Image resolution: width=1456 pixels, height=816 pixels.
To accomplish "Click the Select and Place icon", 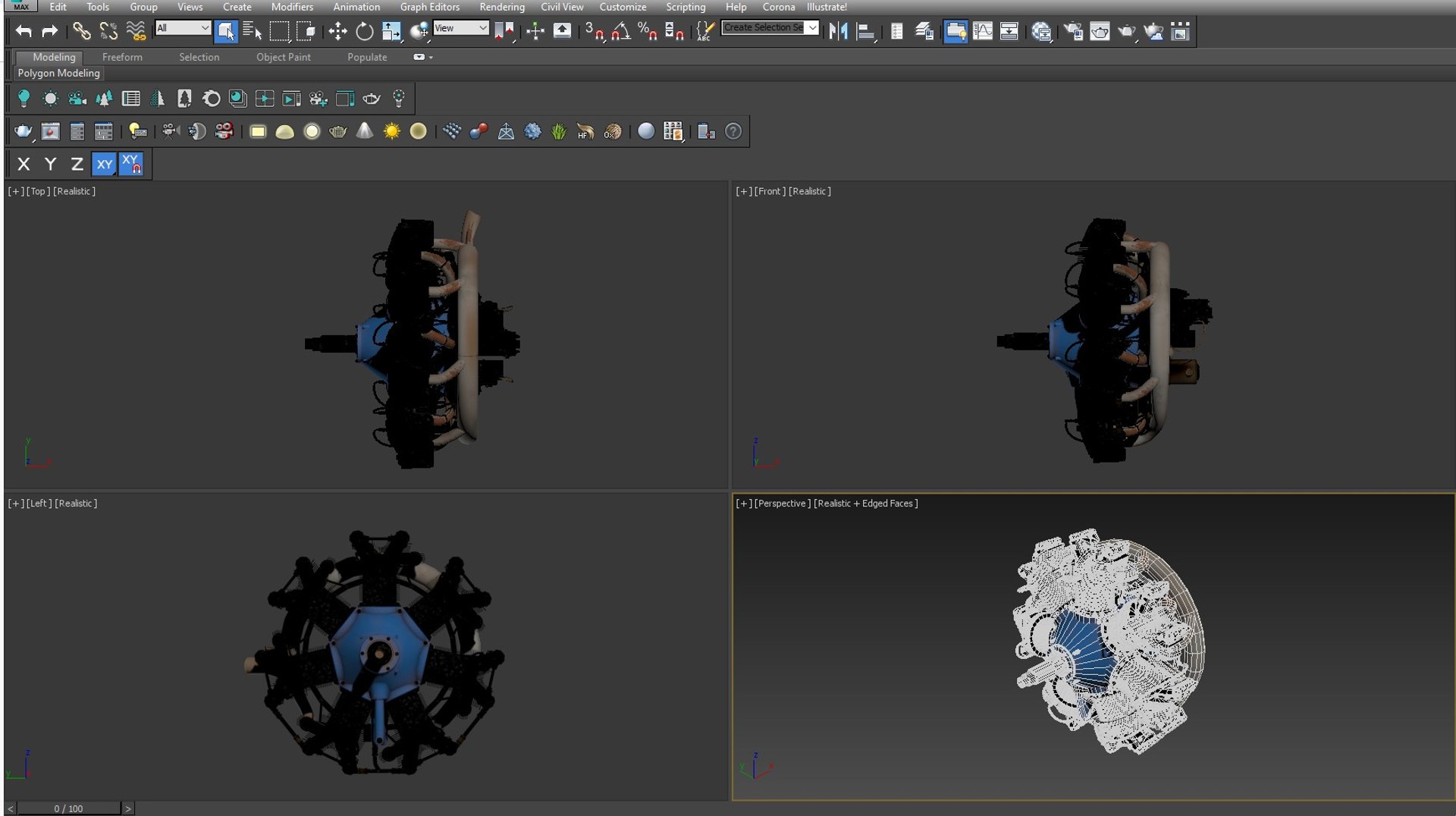I will (x=419, y=31).
